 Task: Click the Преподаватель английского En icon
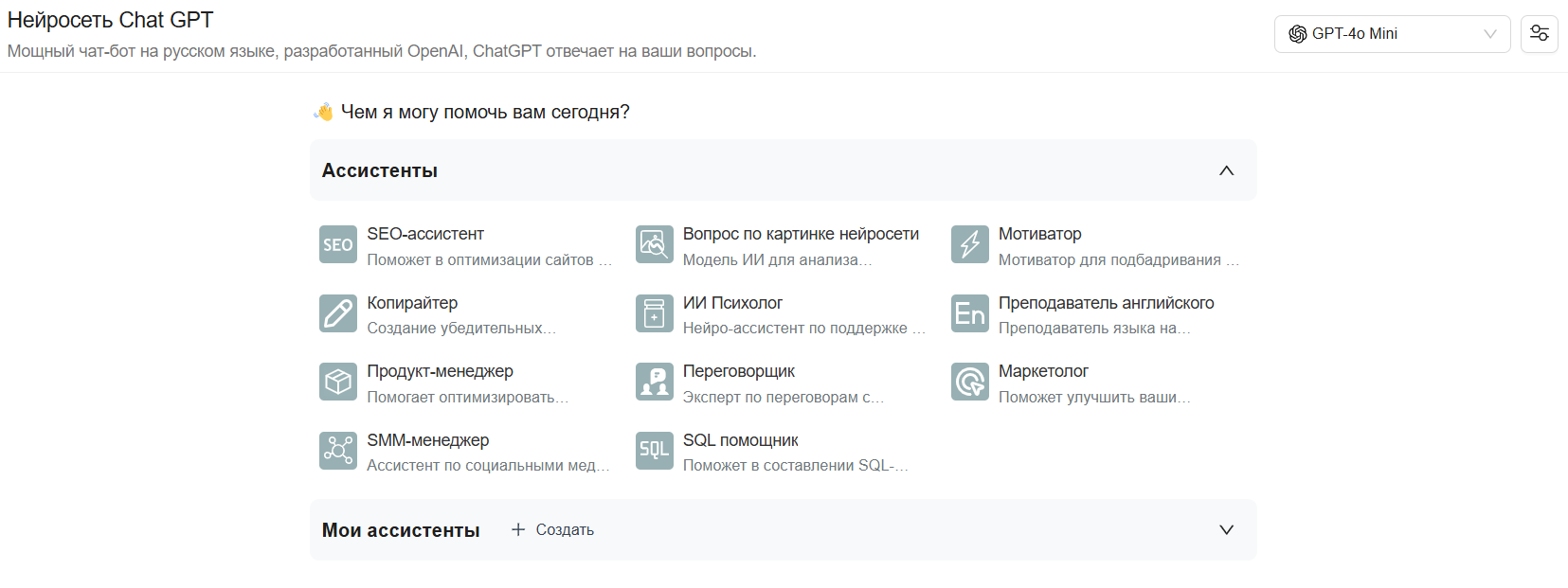point(970,313)
